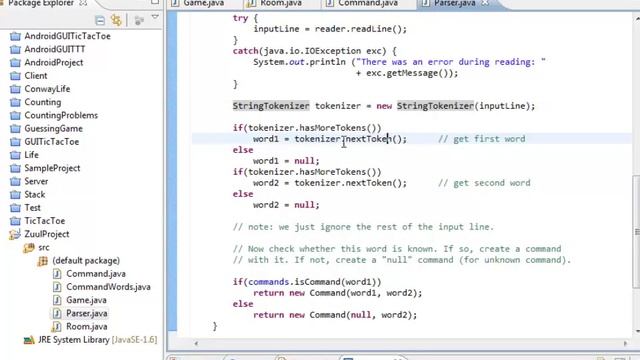Click the Server project folder icon
The image size is (640, 360).
pyautogui.click(x=15, y=181)
